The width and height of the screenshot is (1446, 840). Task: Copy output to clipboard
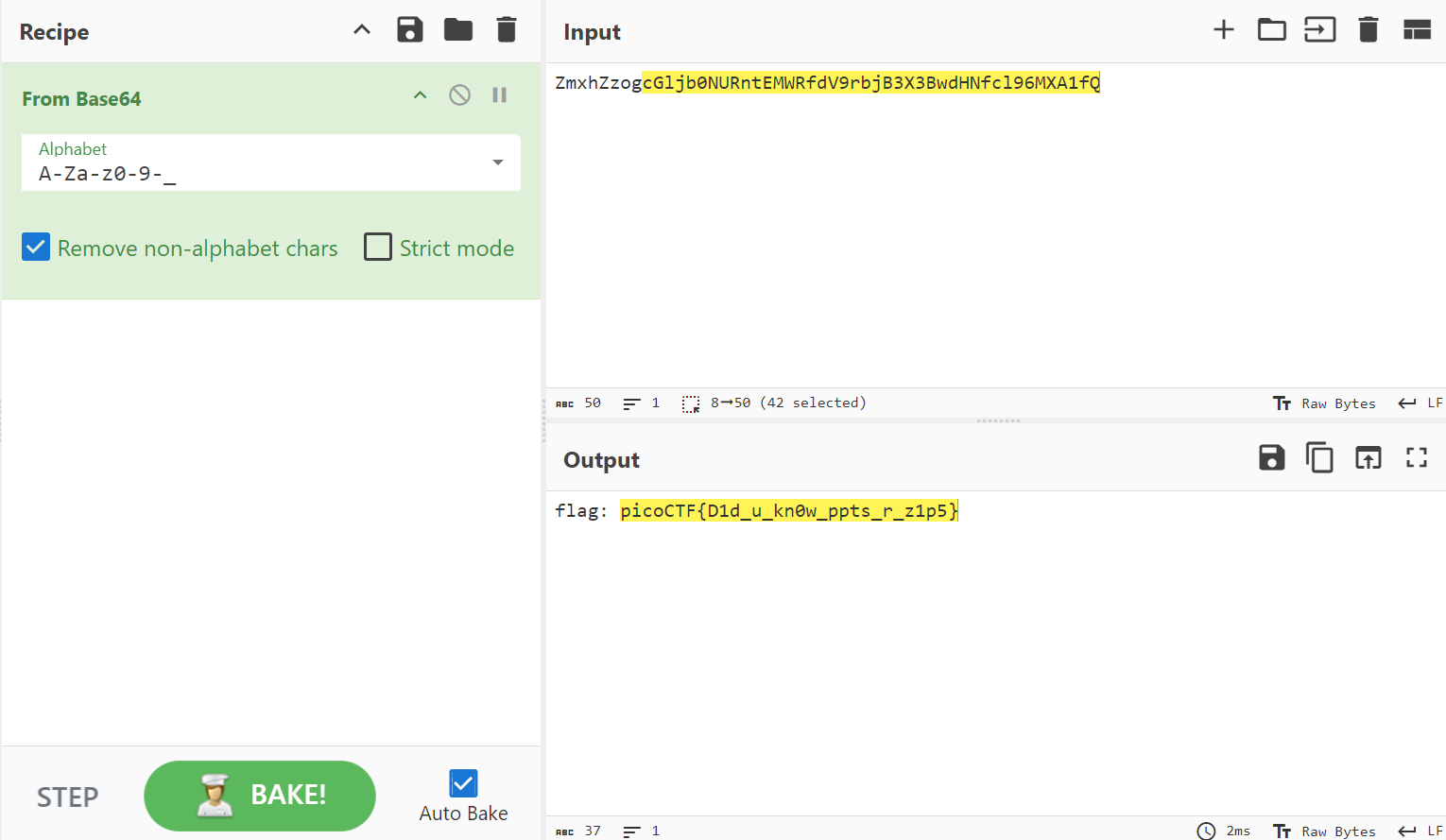(1319, 458)
